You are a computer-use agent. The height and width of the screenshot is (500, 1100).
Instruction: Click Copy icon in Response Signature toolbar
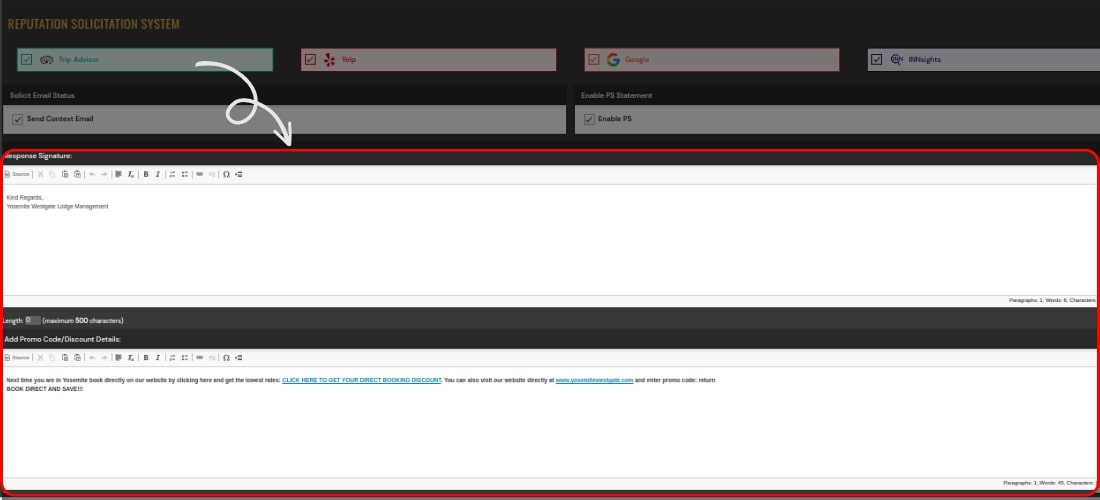52,174
